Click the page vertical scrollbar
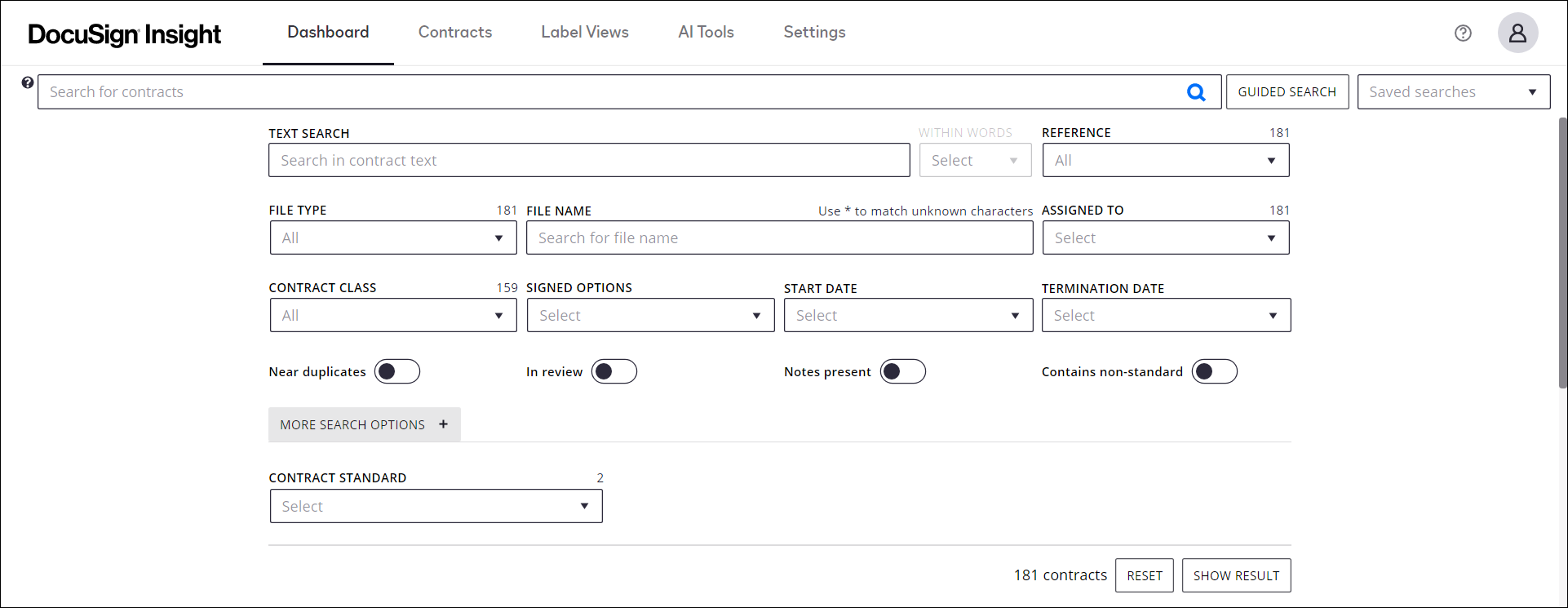 1562,253
